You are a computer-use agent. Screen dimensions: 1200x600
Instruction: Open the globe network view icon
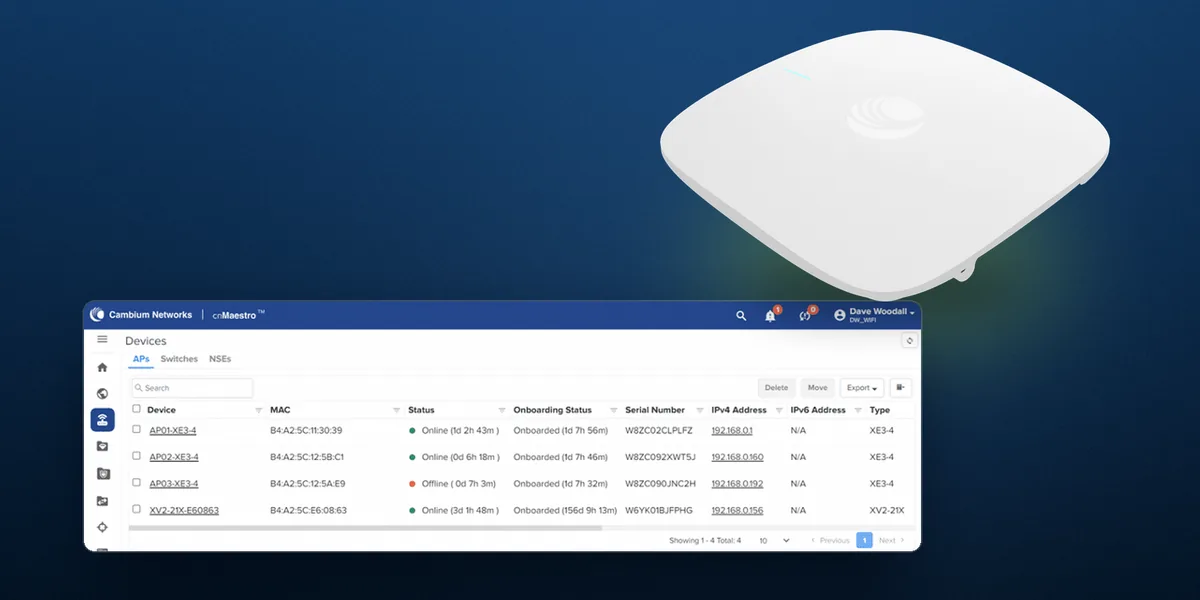click(x=102, y=394)
